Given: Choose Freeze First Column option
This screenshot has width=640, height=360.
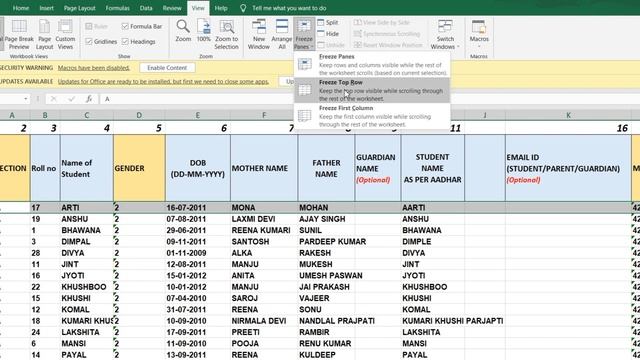Looking at the screenshot, I should click(372, 116).
